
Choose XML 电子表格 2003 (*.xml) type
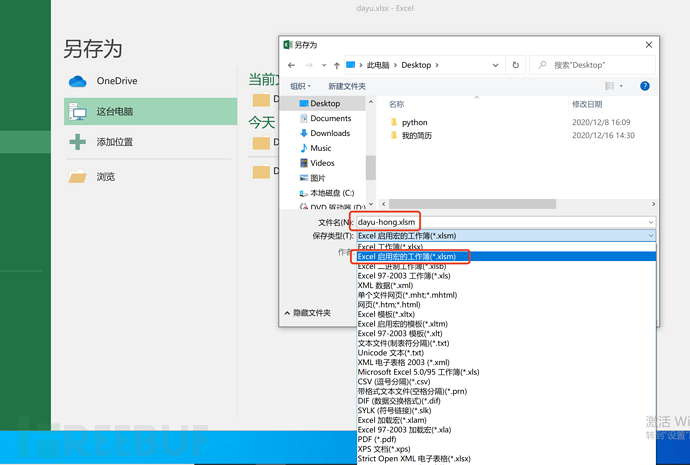tap(506, 362)
